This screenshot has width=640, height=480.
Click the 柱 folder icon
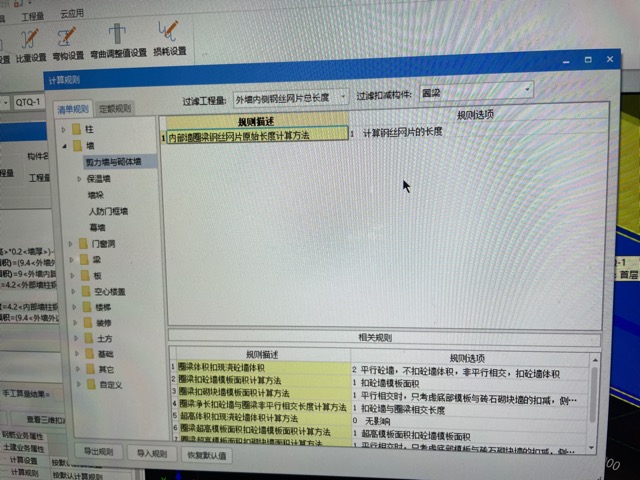click(76, 129)
